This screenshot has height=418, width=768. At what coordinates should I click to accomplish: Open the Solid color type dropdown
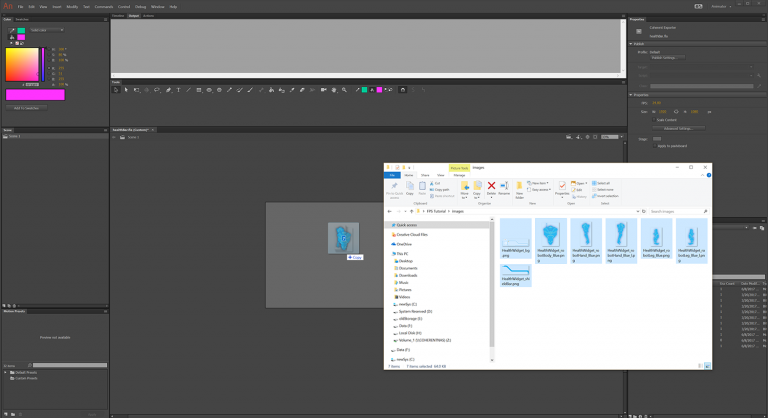44,30
